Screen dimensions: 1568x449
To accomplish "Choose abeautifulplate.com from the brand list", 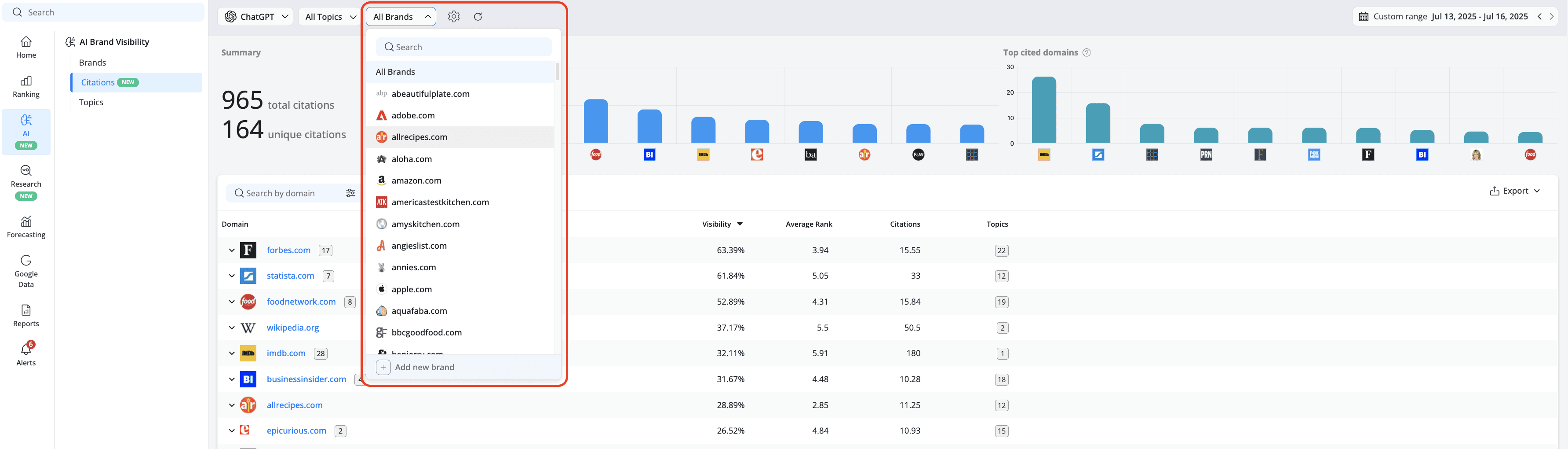I will [460, 94].
